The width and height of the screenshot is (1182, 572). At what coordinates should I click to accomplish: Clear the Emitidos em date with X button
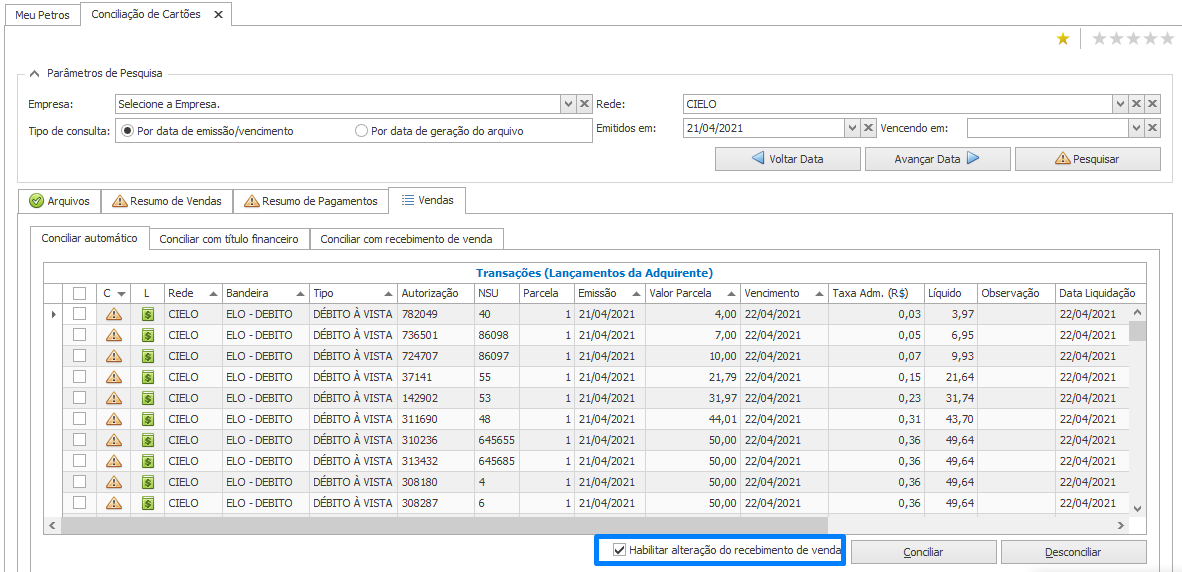pos(869,128)
